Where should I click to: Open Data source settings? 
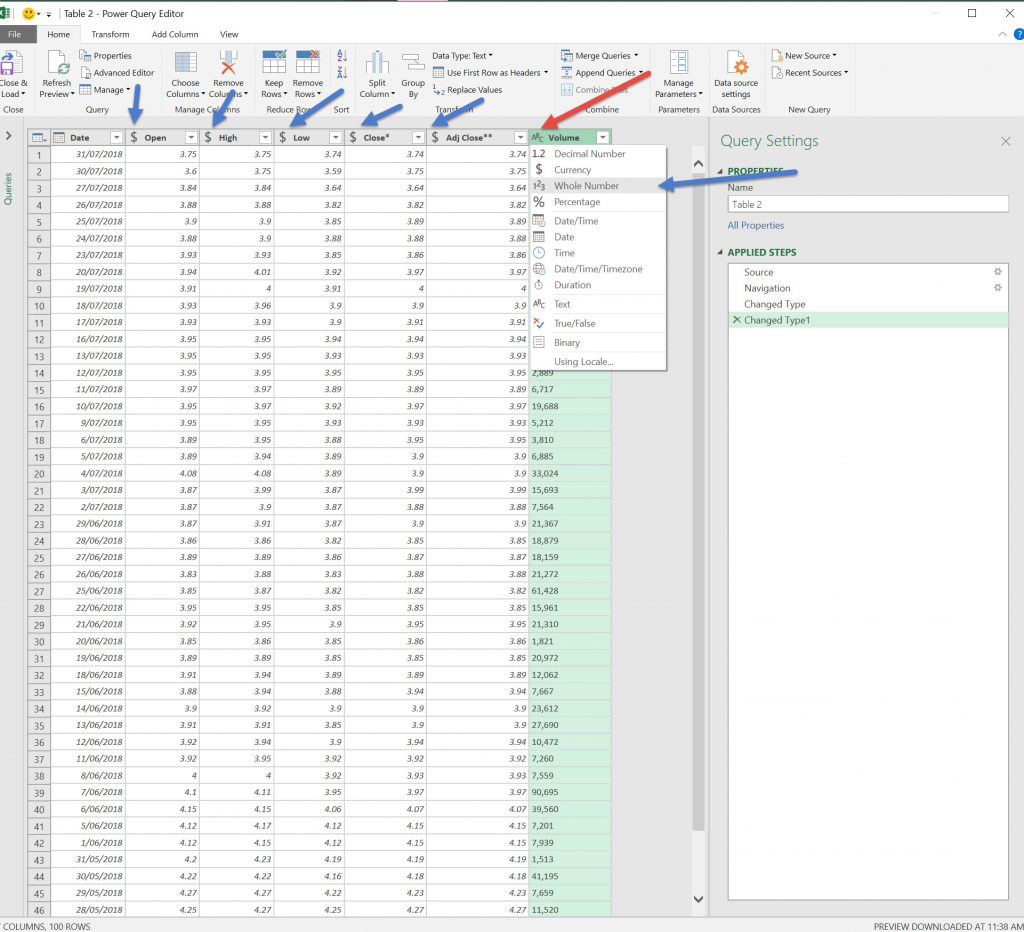[x=736, y=64]
